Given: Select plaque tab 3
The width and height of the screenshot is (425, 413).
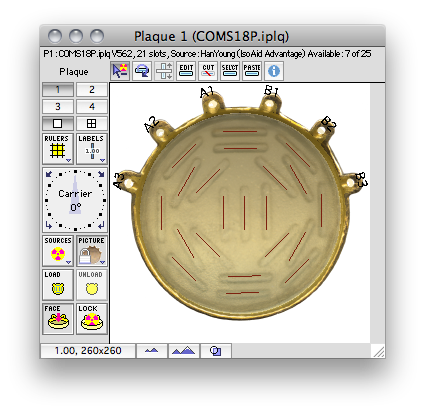Looking at the screenshot, I should [58, 107].
